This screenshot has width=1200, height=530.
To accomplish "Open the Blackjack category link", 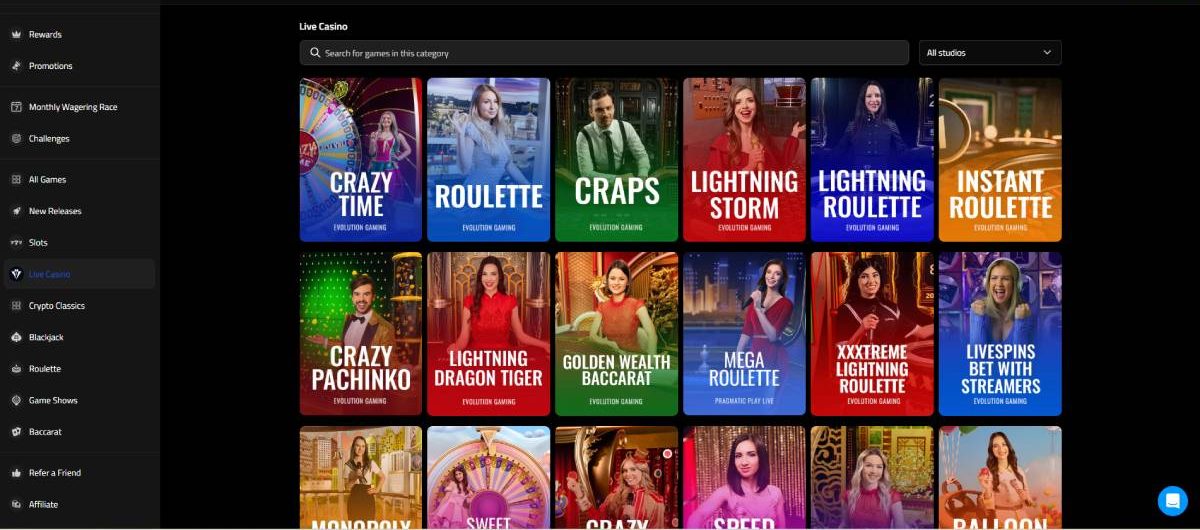I will click(x=46, y=337).
